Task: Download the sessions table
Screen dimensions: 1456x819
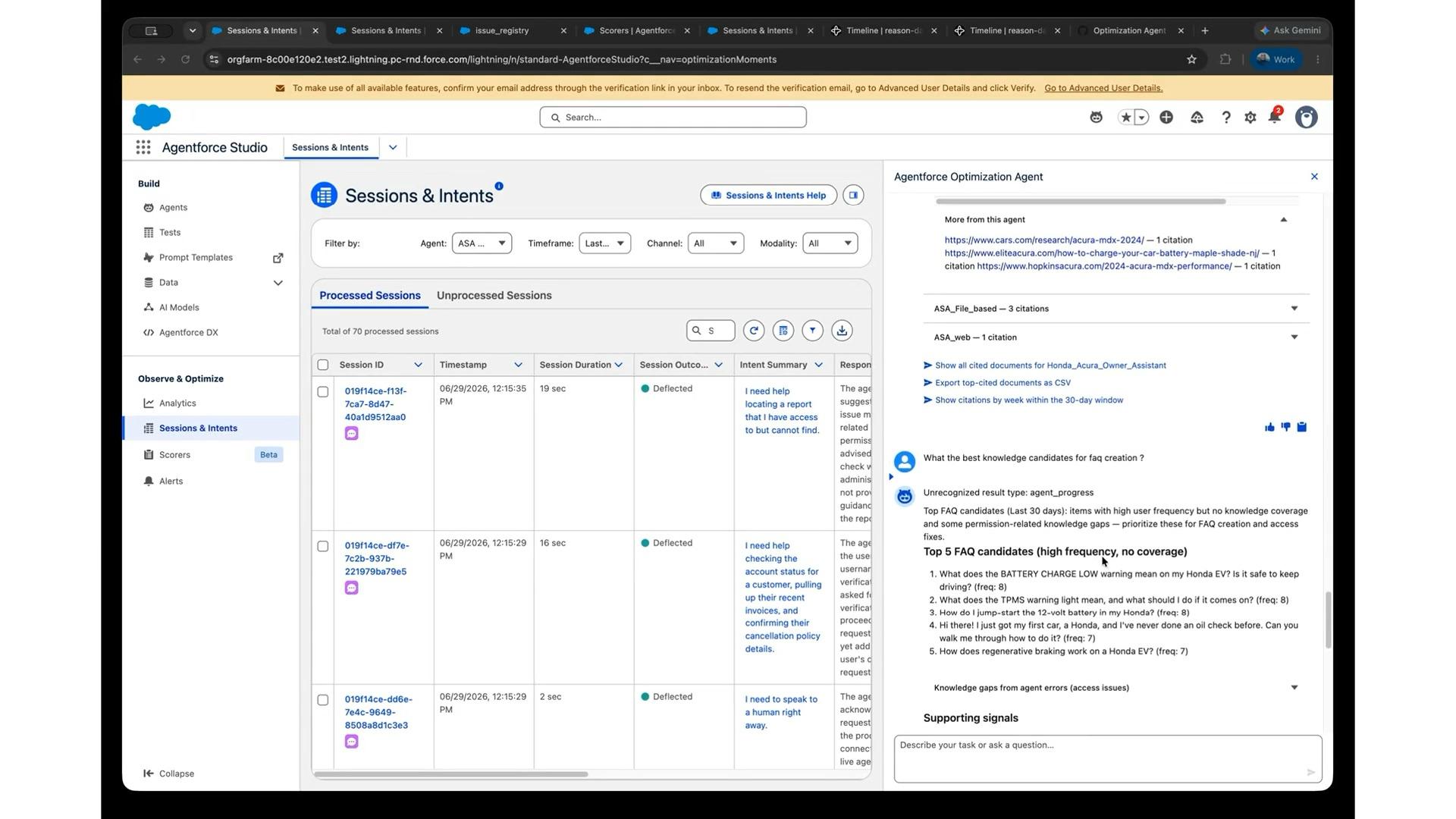Action: click(x=842, y=331)
